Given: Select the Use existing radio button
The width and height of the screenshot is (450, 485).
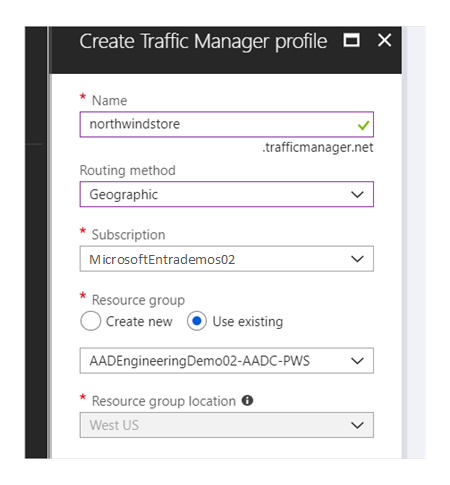Looking at the screenshot, I should pyautogui.click(x=197, y=321).
